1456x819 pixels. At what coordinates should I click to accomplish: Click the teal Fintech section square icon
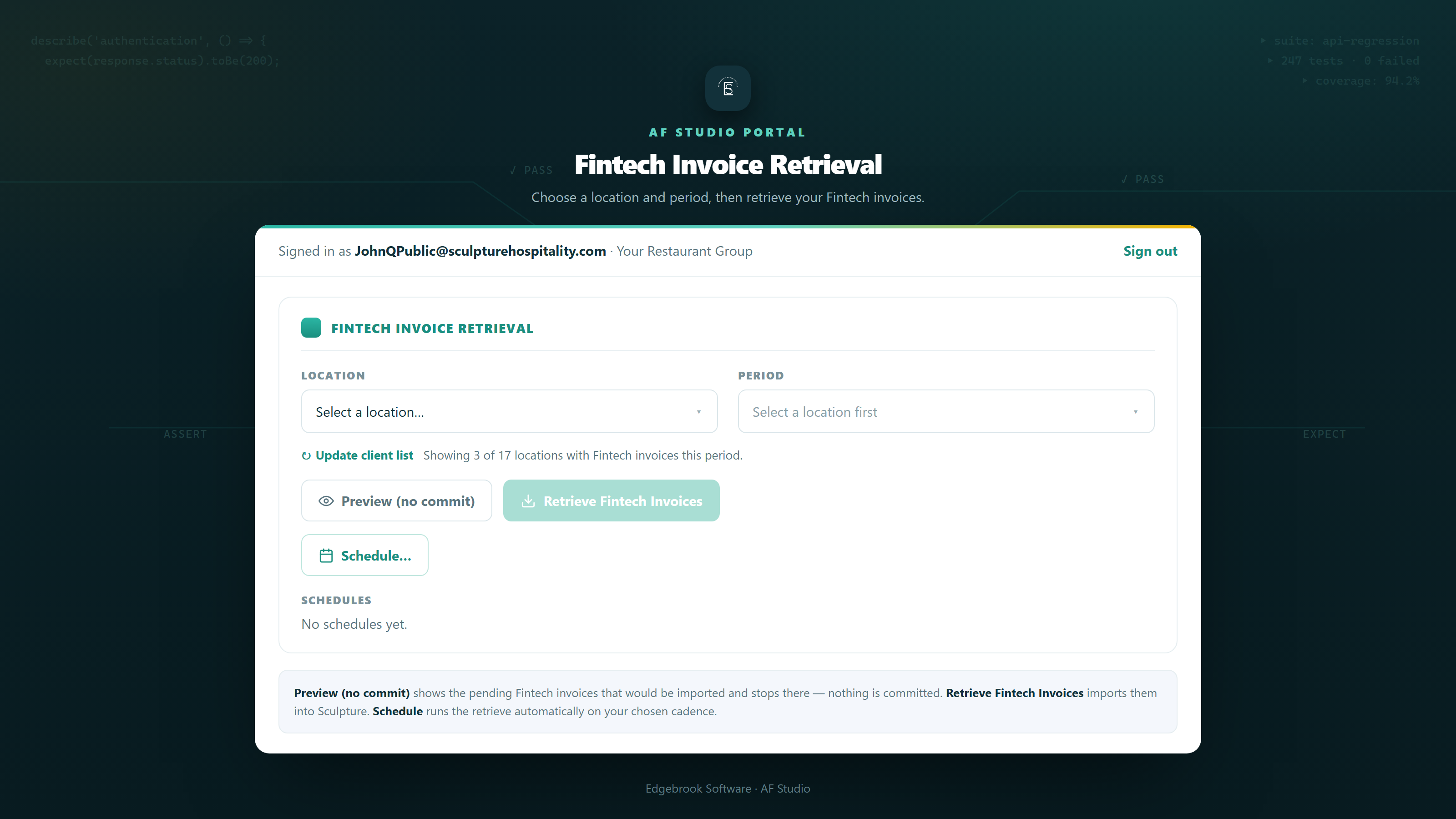(x=311, y=328)
